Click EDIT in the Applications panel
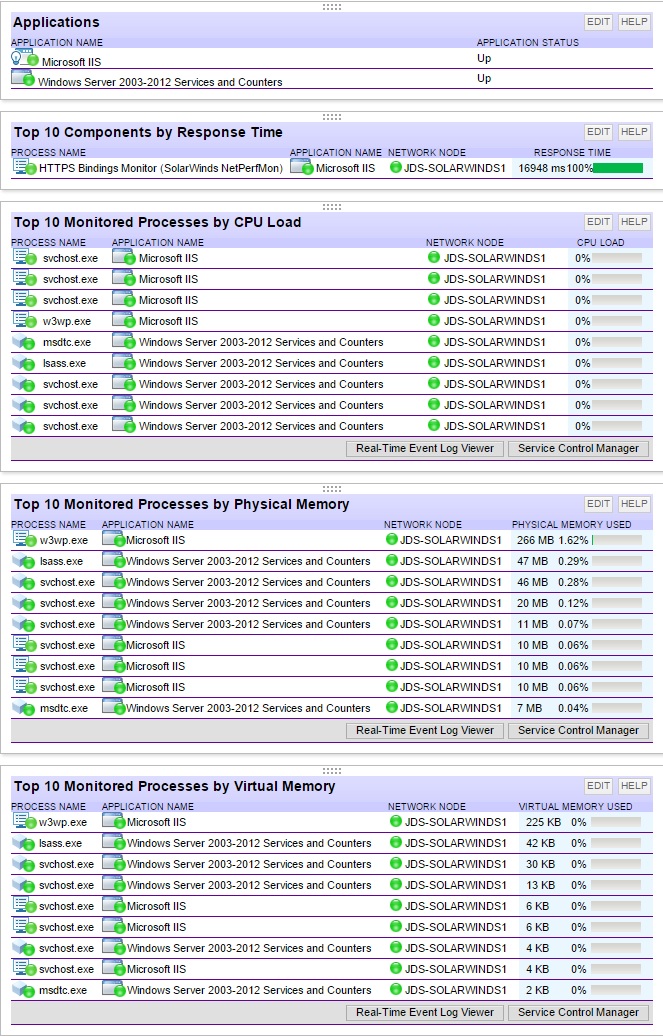 click(598, 22)
